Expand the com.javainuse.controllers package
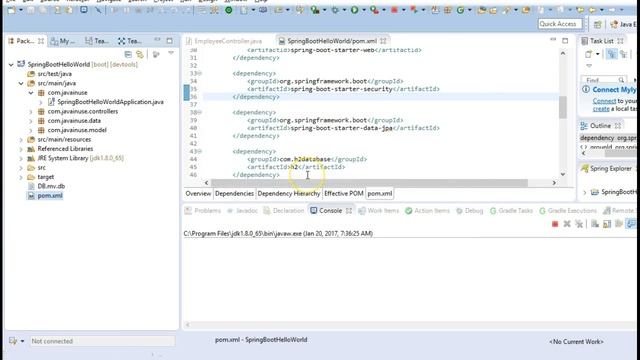640x360 pixels. 31,111
